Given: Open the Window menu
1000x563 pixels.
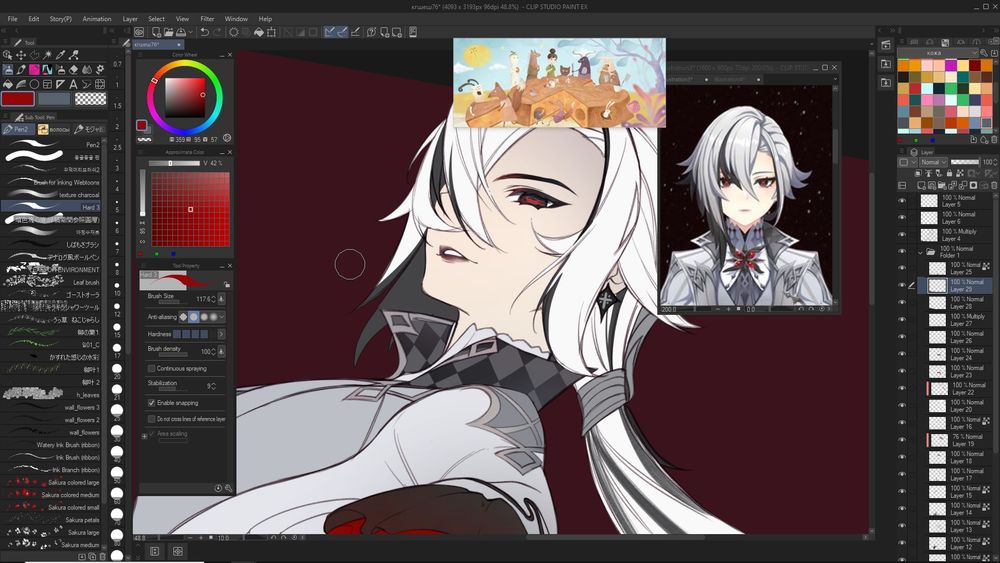Looking at the screenshot, I should pyautogui.click(x=236, y=18).
